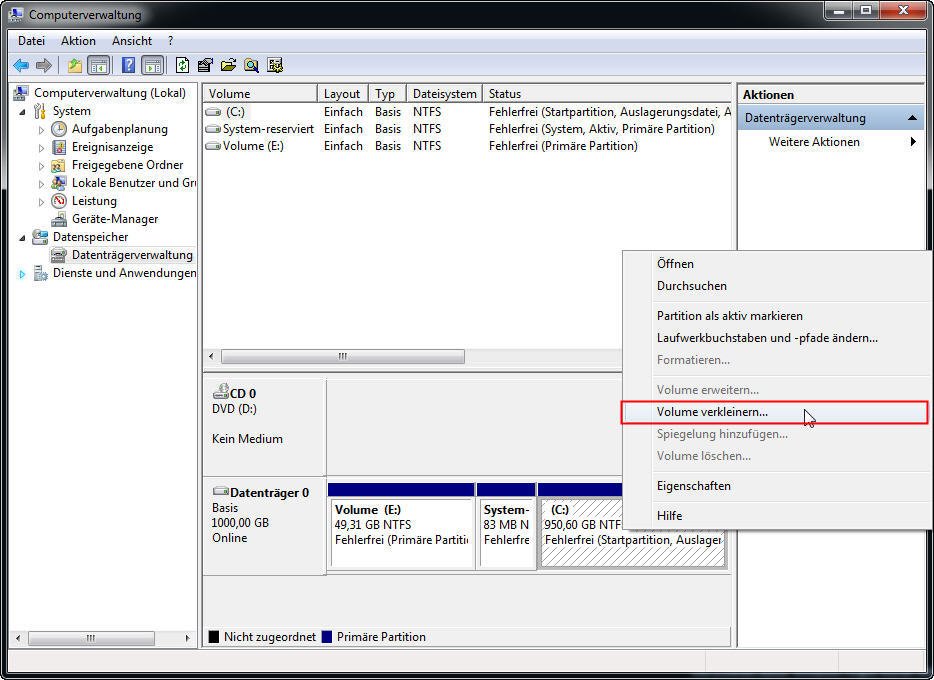Open the Aktion menu
The width and height of the screenshot is (934, 680).
[78, 41]
